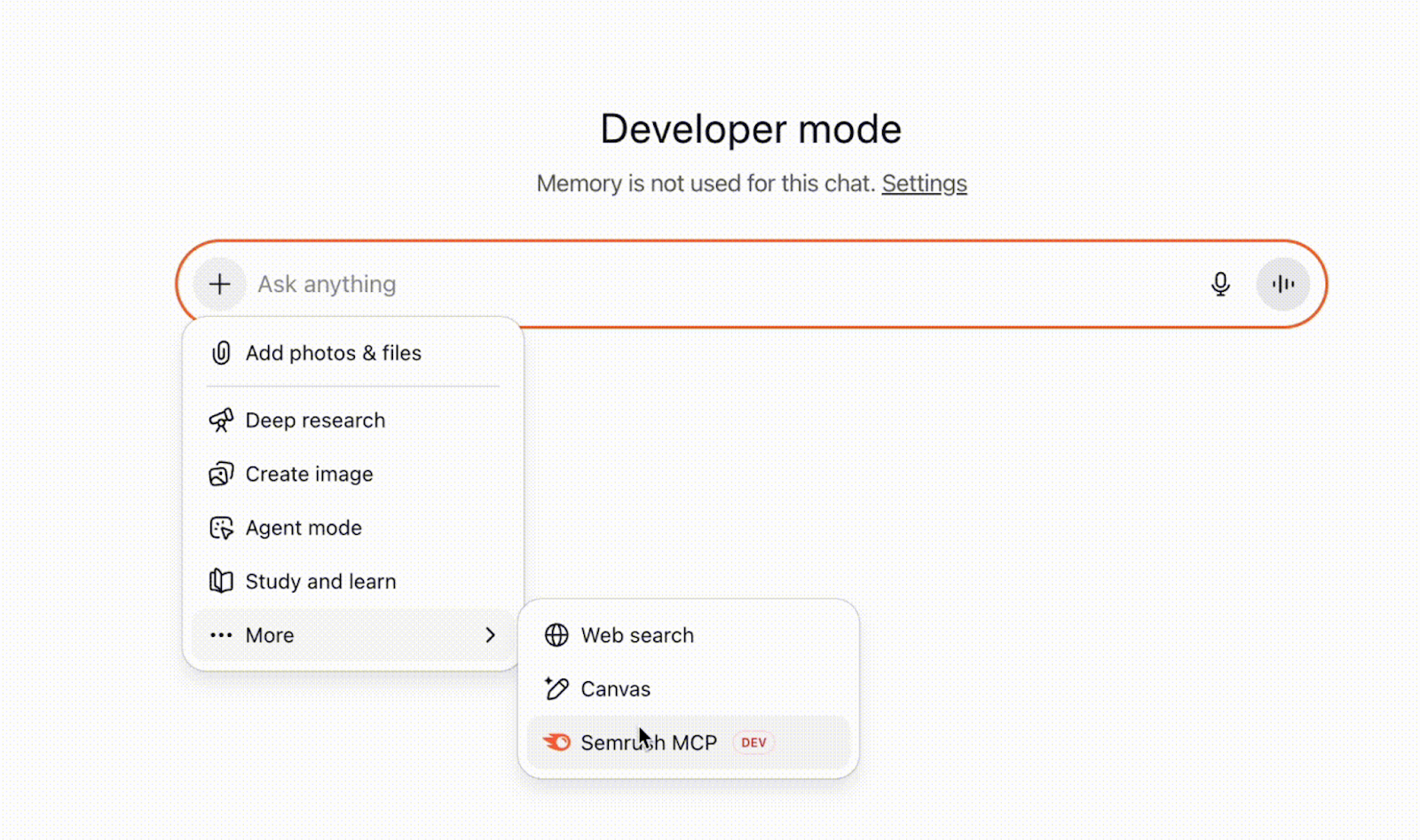The height and width of the screenshot is (840, 1420).
Task: Click the Study and learn book icon
Action: tap(221, 581)
